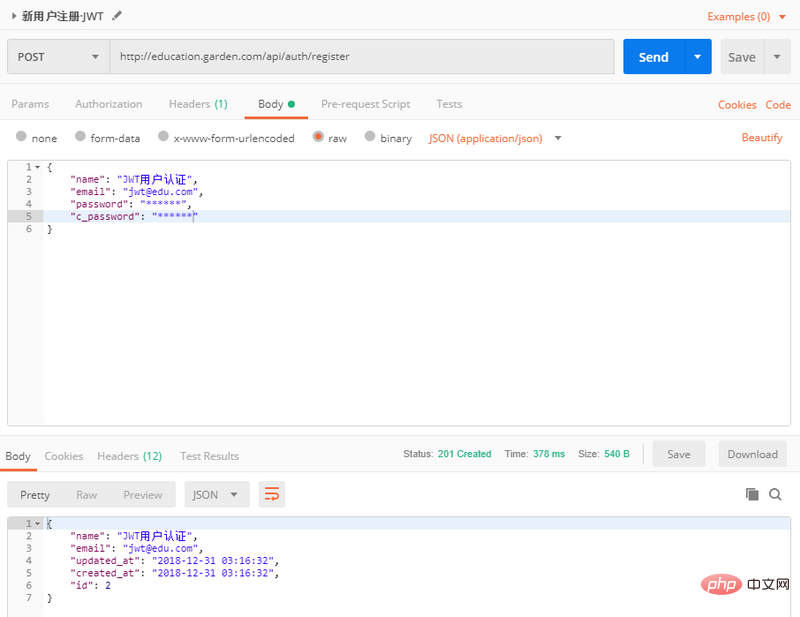The width and height of the screenshot is (800, 617).
Task: Select the response Body tab
Action: (18, 456)
